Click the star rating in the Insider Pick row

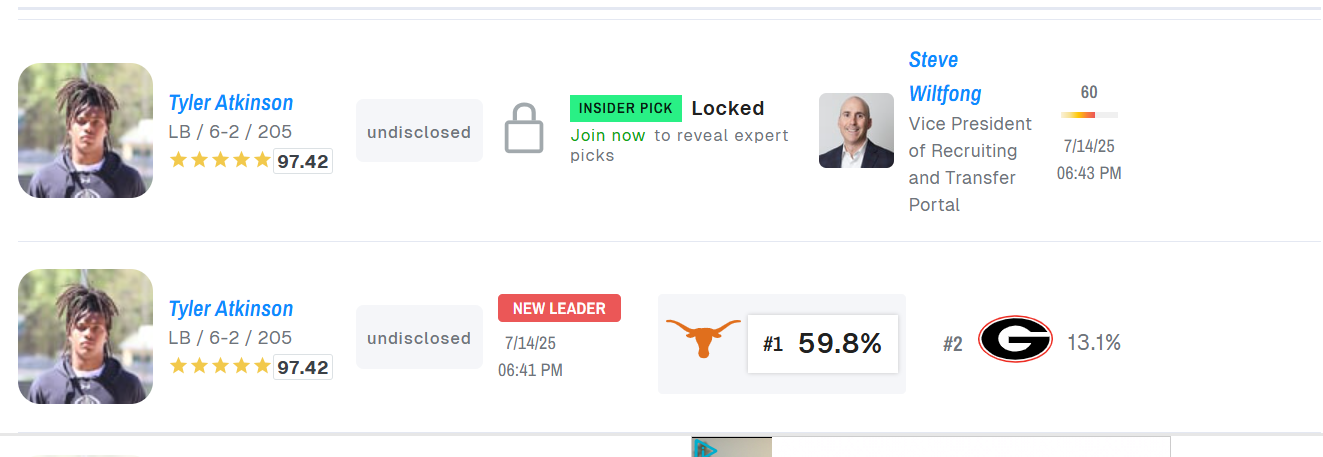pos(220,159)
